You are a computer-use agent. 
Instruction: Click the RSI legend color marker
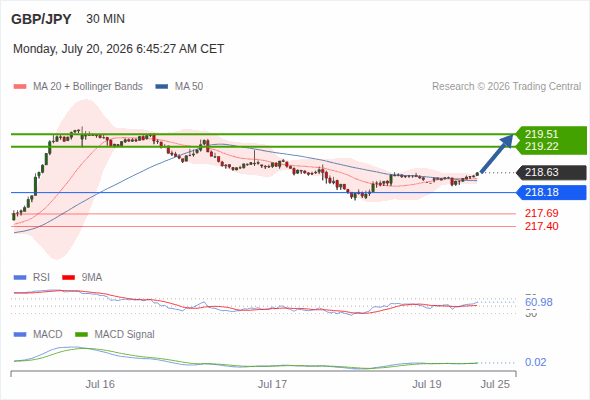point(20,278)
